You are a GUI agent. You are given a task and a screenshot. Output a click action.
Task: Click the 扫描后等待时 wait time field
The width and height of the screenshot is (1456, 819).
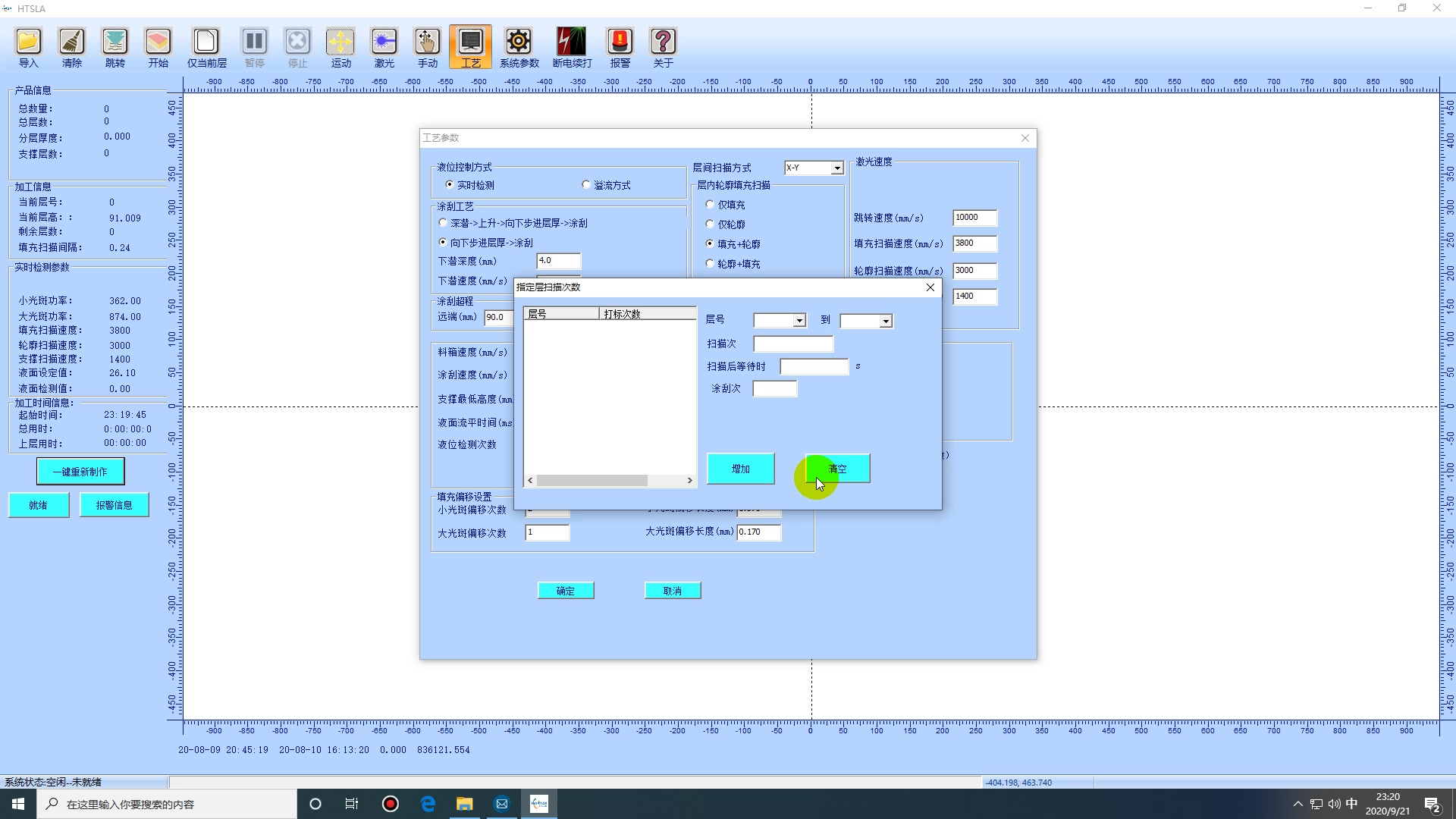click(814, 366)
